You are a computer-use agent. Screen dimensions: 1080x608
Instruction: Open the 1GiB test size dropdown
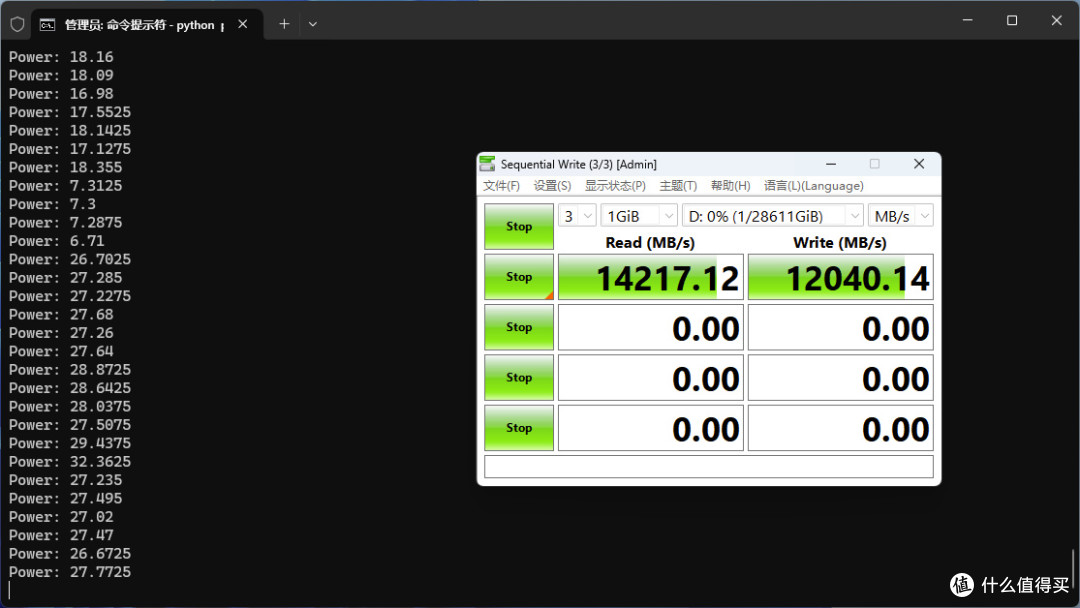coord(639,216)
